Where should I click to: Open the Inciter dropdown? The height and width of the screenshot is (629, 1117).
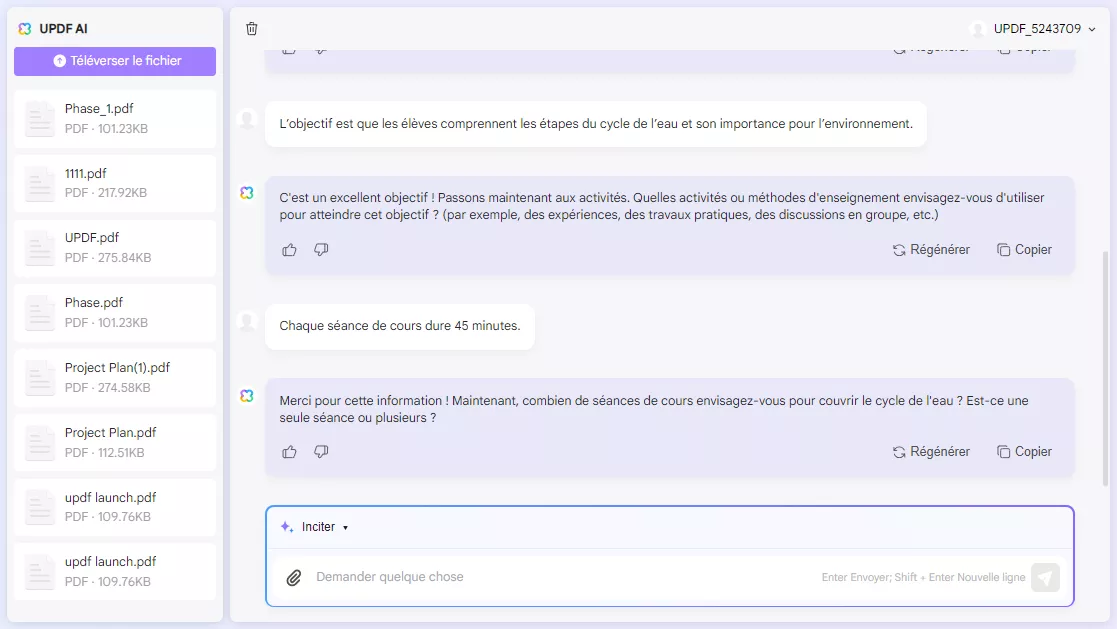pyautogui.click(x=320, y=526)
